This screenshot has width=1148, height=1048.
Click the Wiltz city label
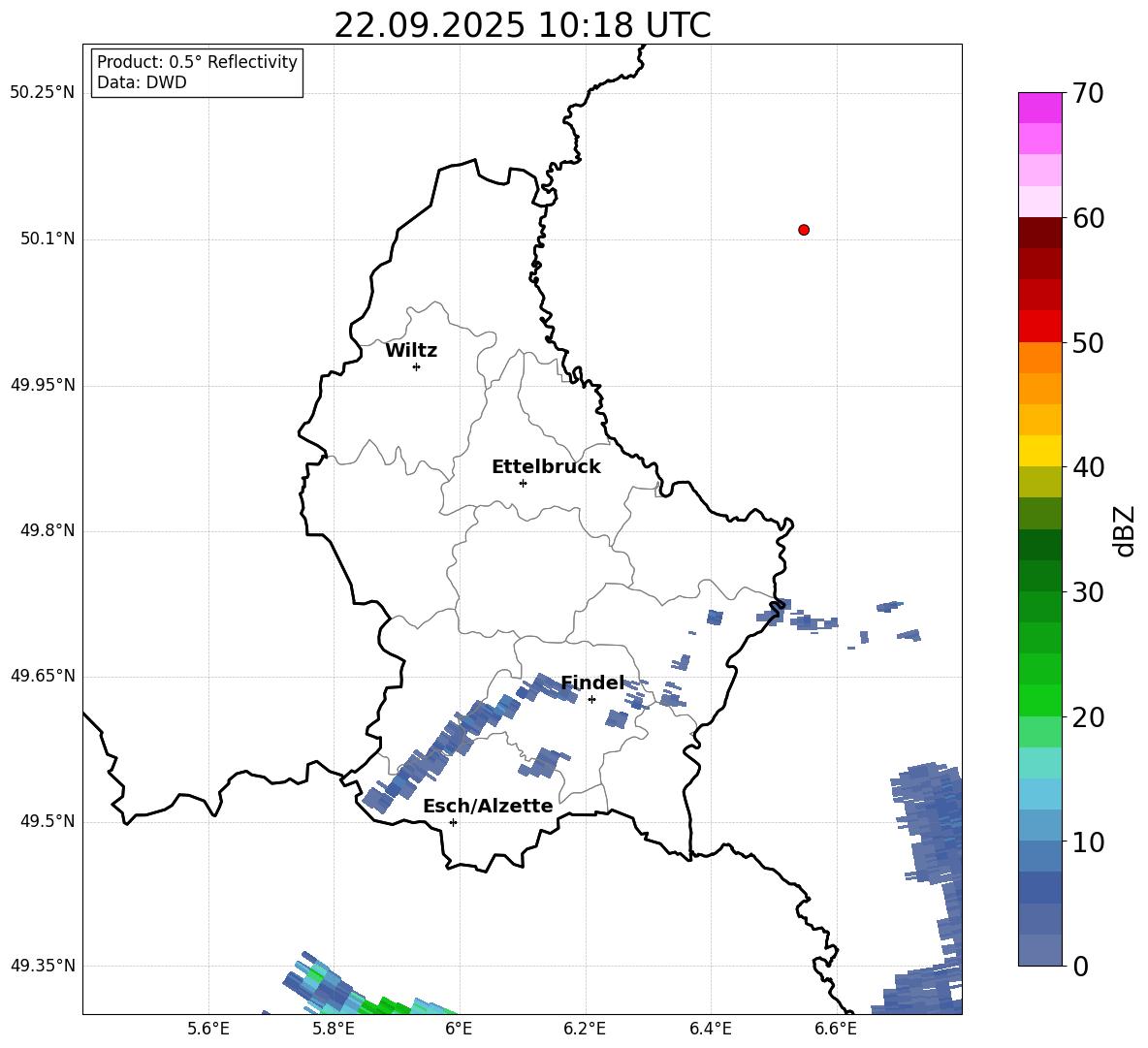coord(411,351)
